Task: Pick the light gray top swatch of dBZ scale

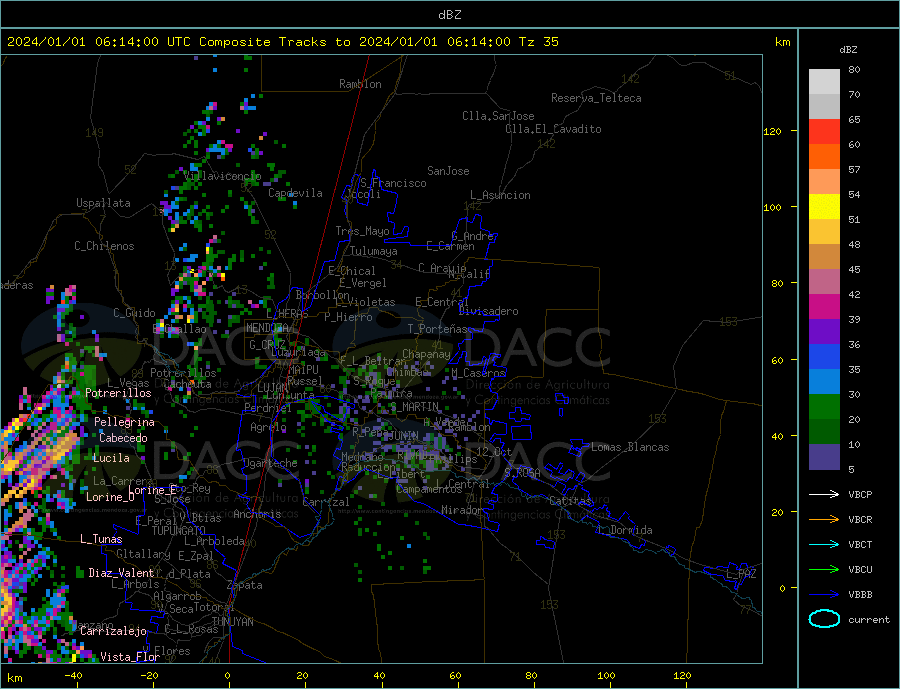Action: [824, 82]
